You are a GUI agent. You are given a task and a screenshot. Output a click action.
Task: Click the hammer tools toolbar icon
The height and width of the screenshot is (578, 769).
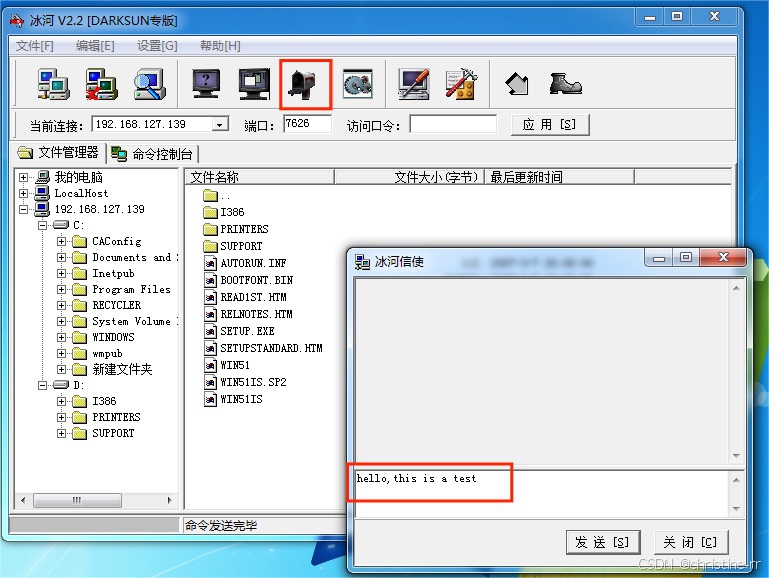click(461, 84)
